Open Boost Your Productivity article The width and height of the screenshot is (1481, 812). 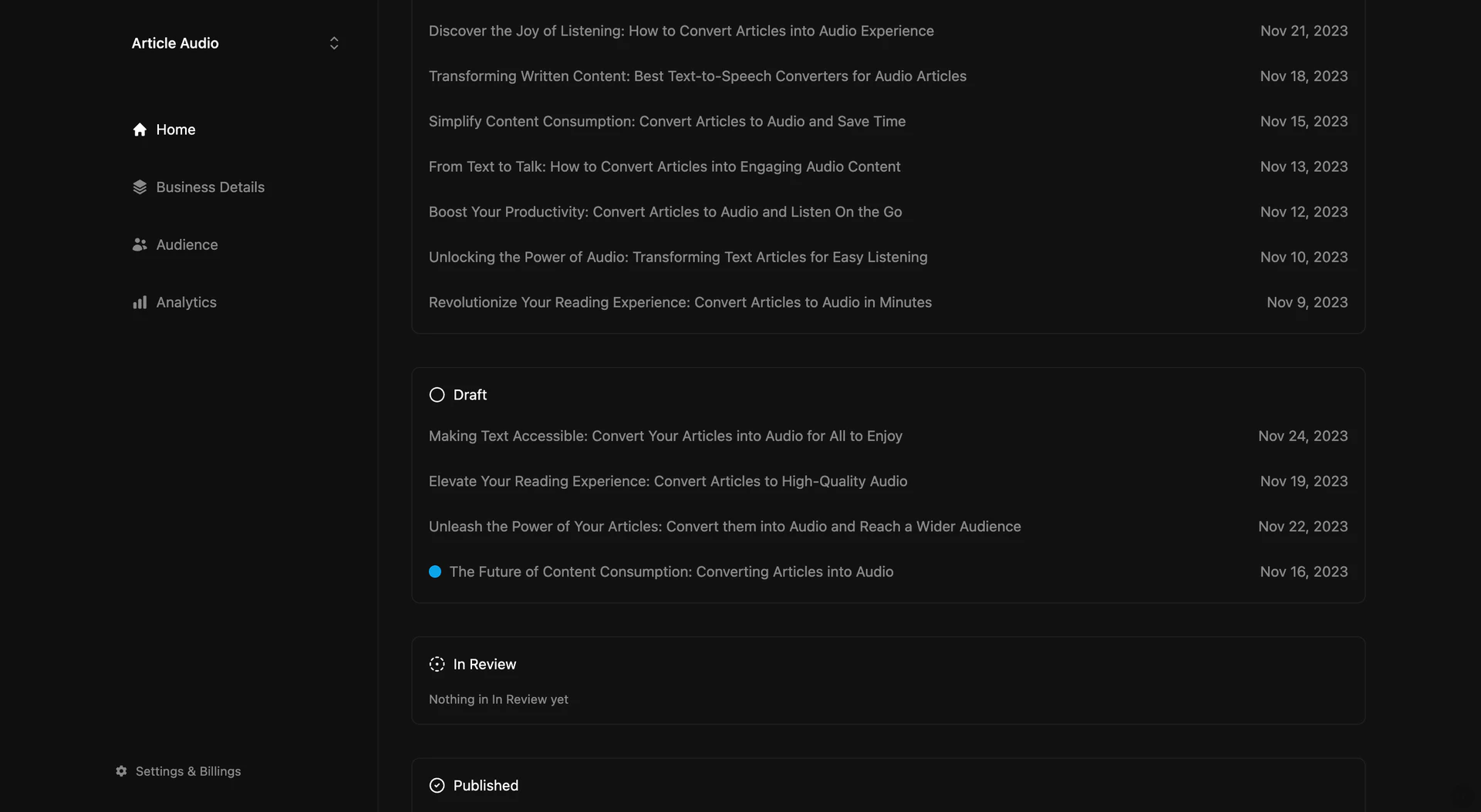pos(665,212)
